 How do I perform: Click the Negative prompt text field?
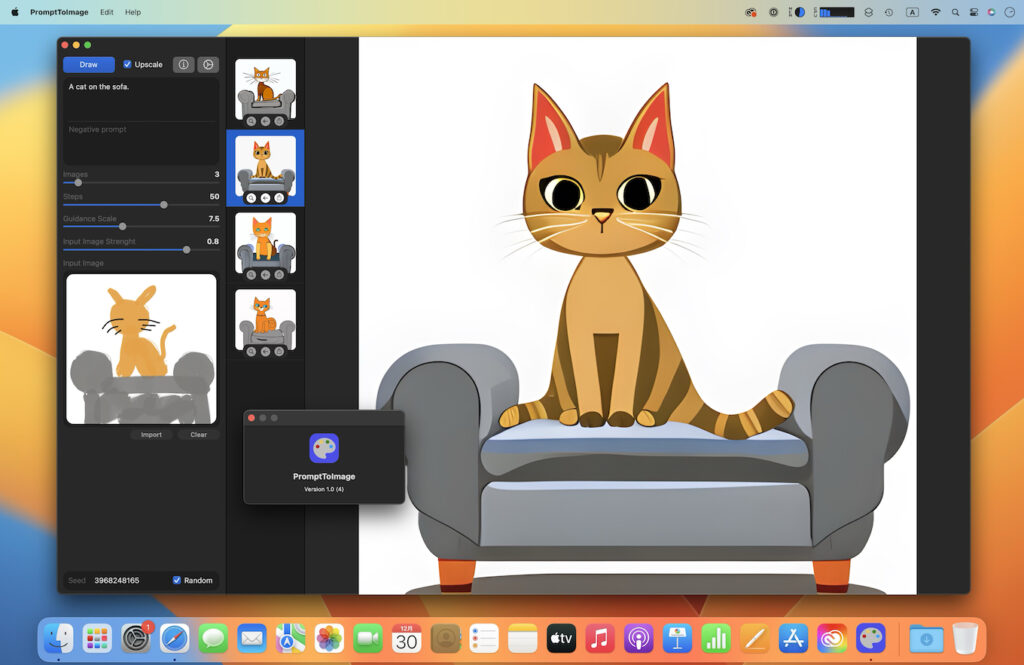(x=141, y=142)
